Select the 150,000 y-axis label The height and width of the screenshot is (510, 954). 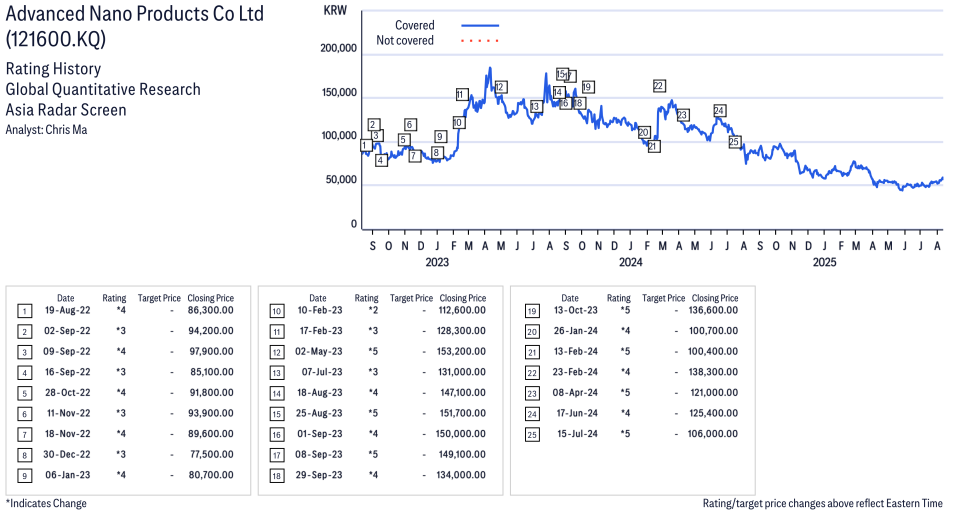339,93
